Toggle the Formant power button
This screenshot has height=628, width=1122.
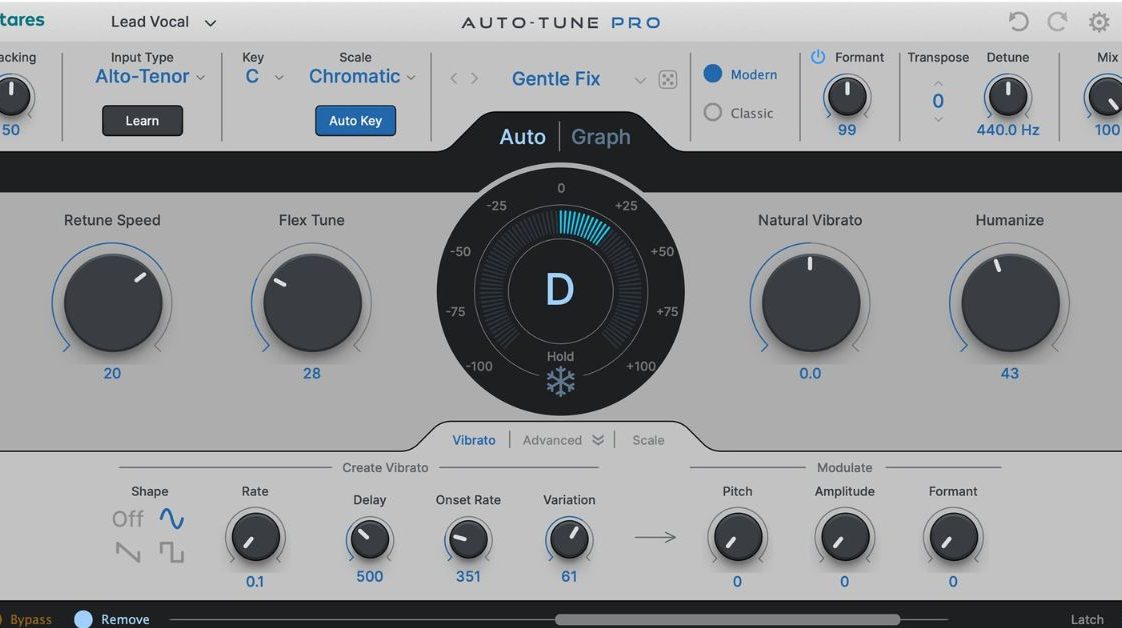point(817,57)
